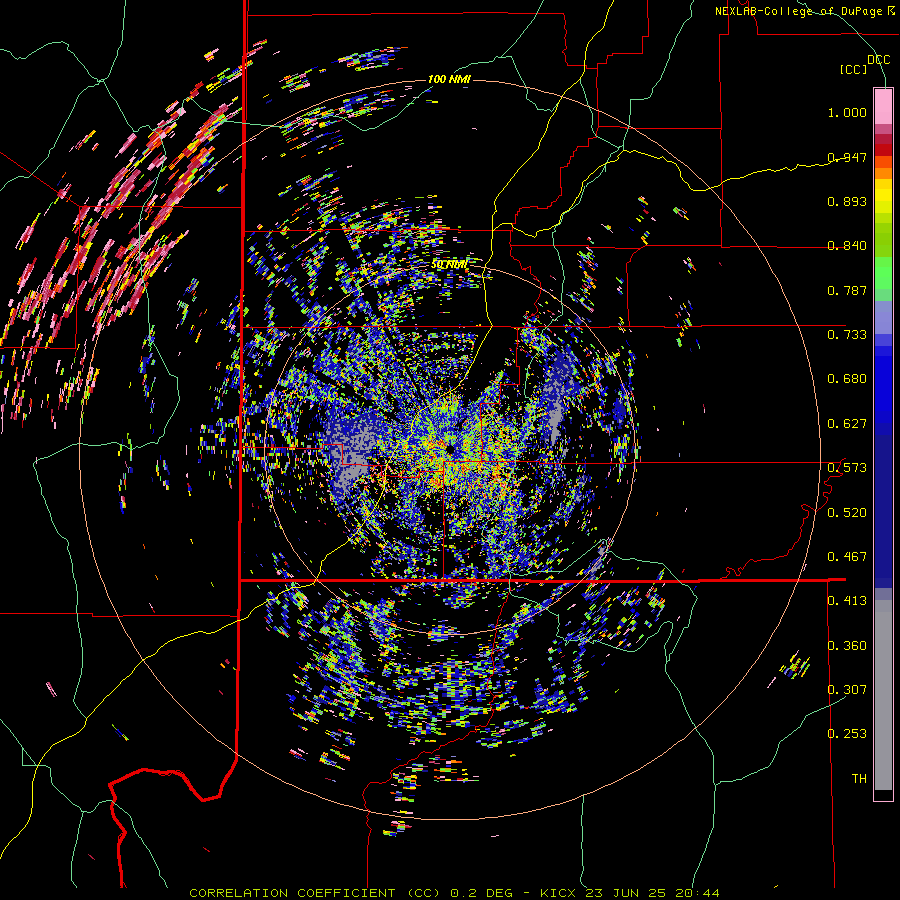Click the 0.627 color scale value
This screenshot has height=900, width=900.
pyautogui.click(x=847, y=424)
